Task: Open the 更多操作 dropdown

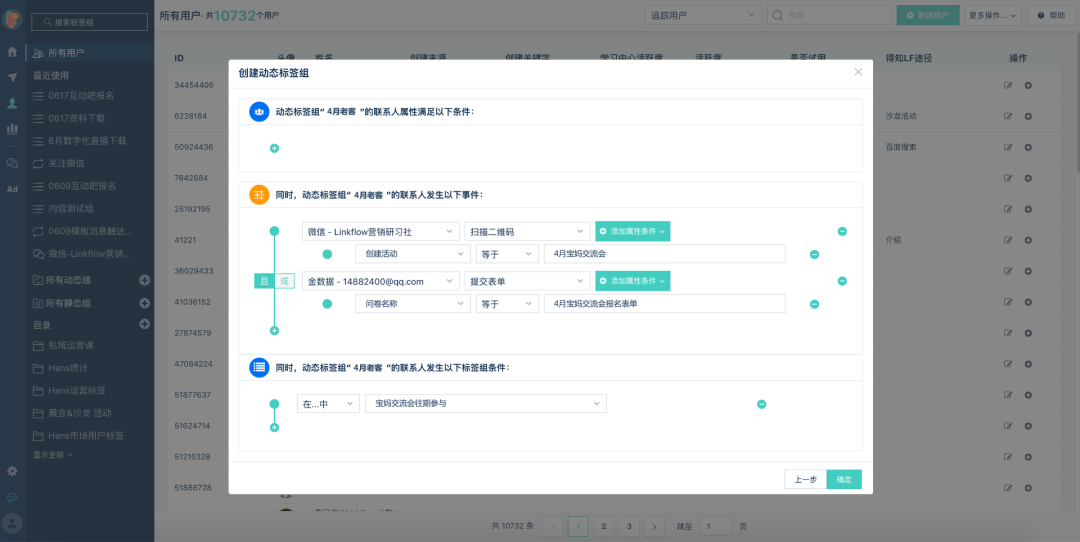Action: [x=993, y=14]
